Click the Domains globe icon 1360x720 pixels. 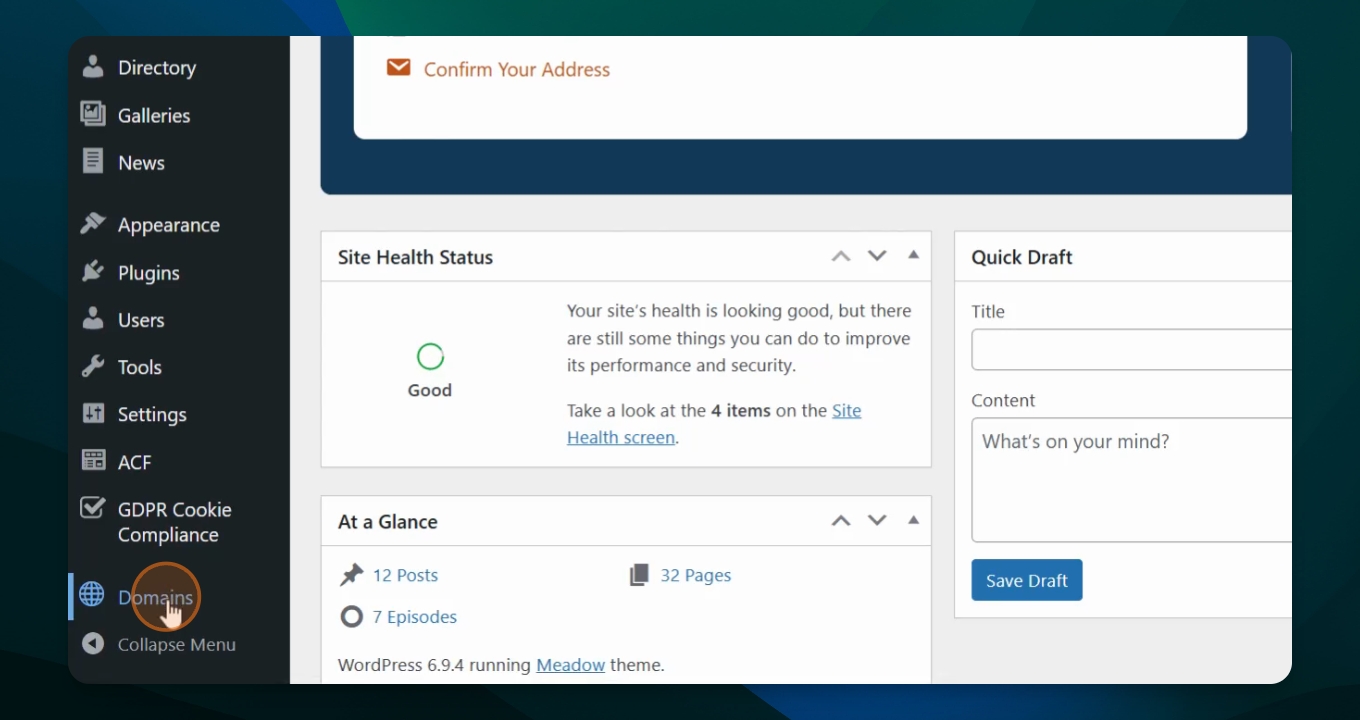click(x=92, y=595)
